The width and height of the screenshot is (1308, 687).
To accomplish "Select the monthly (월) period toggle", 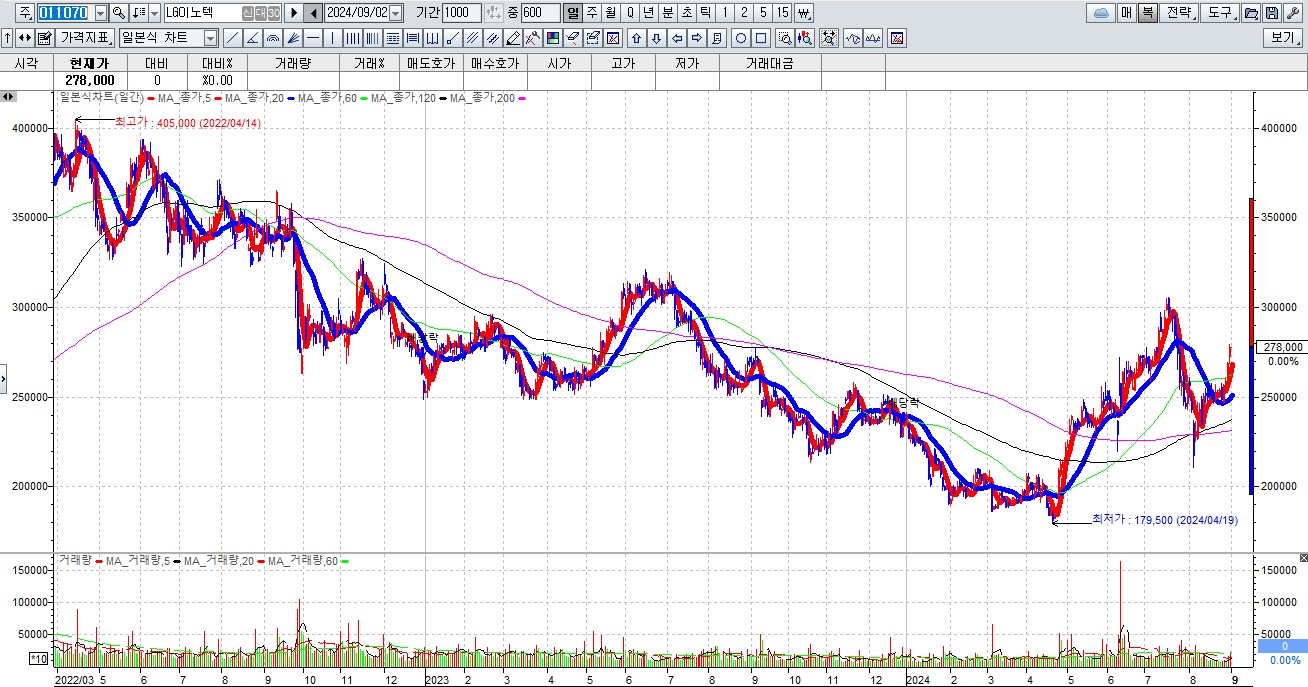I will 611,13.
